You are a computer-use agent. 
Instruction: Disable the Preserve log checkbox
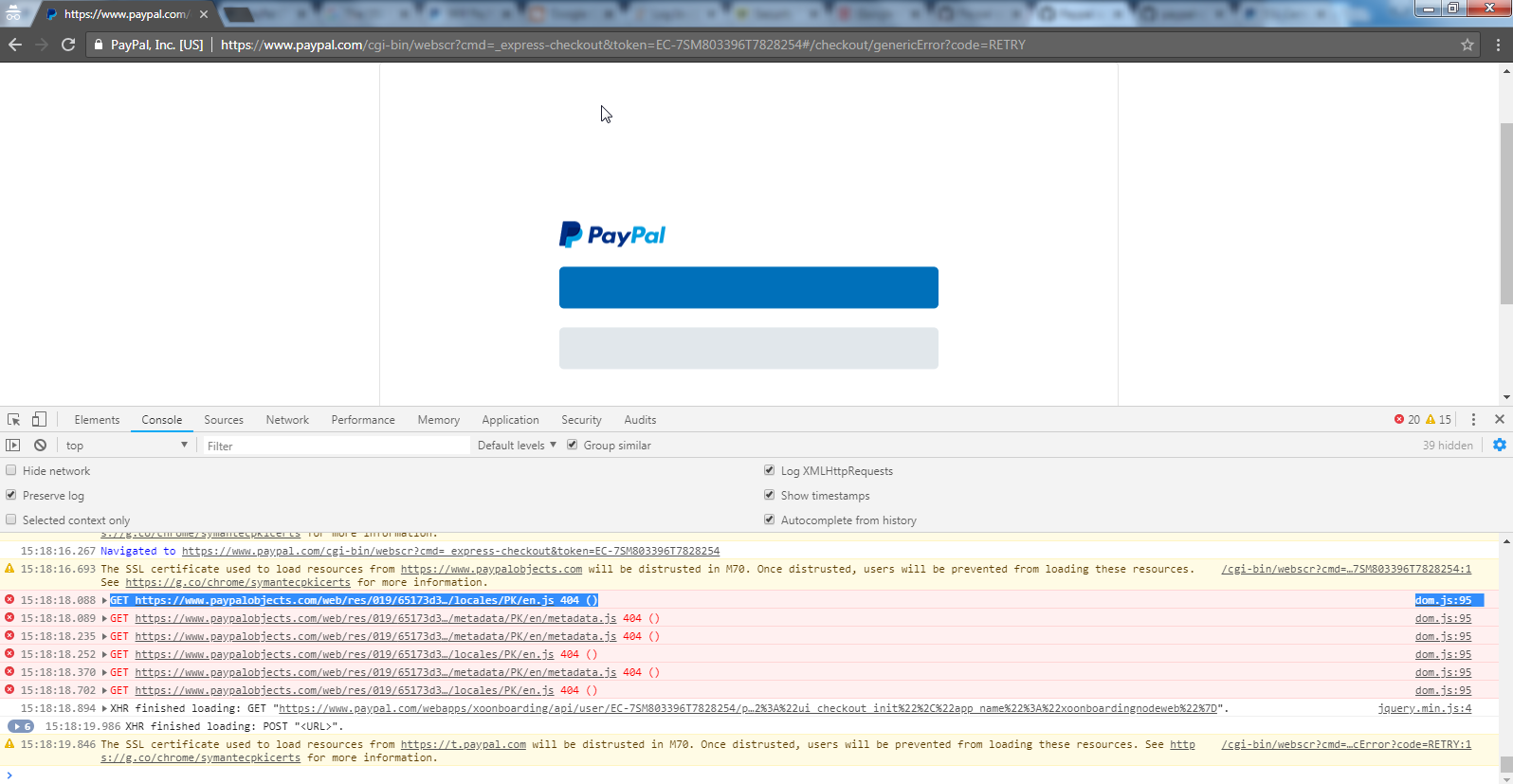(x=11, y=495)
